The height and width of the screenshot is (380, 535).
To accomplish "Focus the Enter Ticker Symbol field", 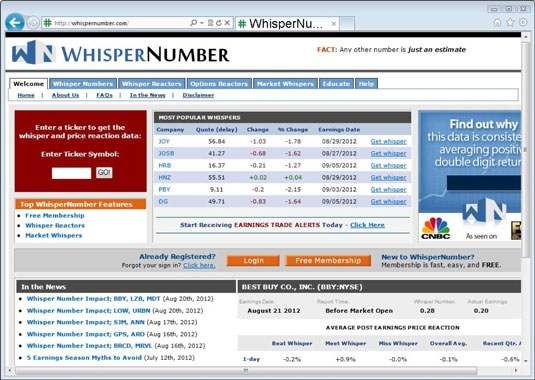I will click(x=72, y=173).
